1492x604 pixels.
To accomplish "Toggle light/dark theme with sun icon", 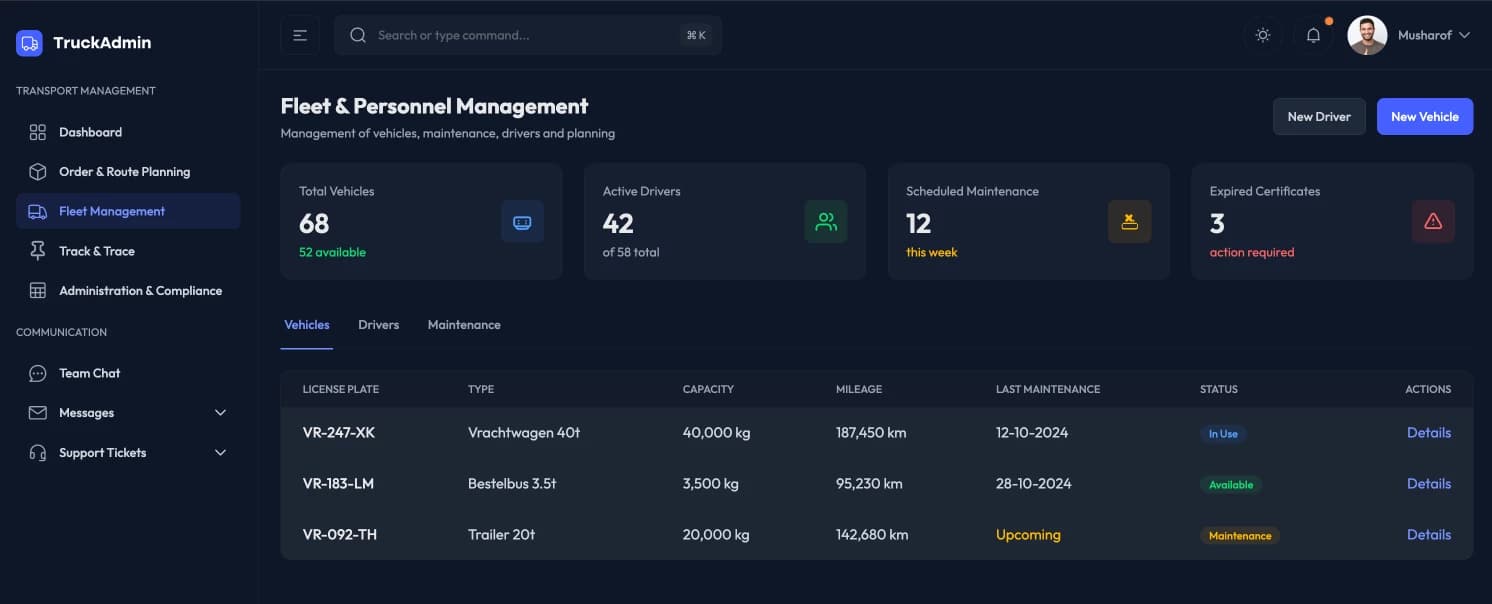I will [1263, 35].
